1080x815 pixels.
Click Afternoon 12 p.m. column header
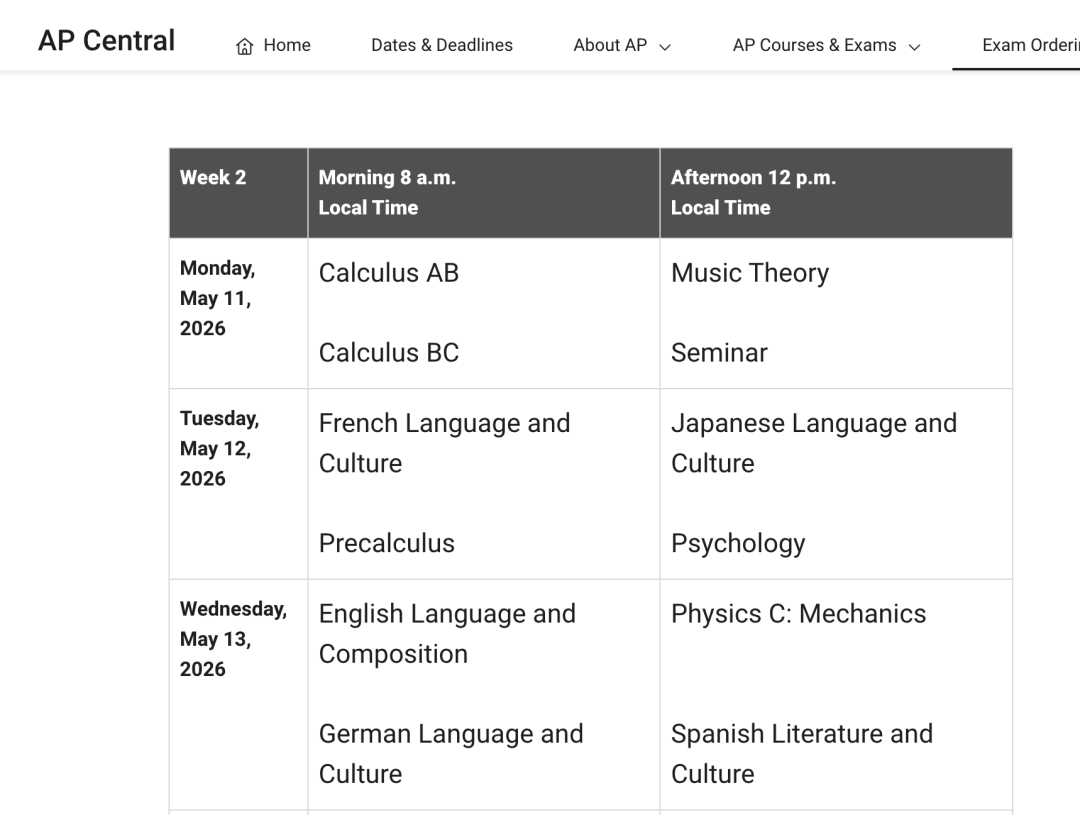coord(753,192)
